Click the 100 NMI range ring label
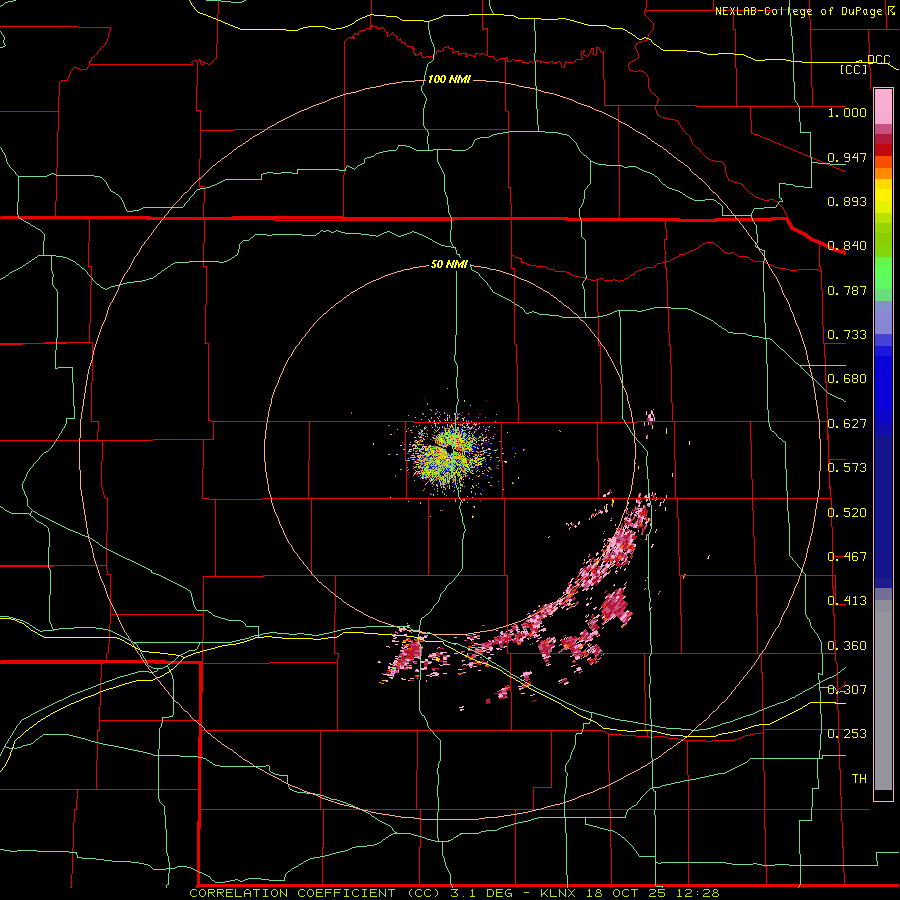The image size is (900, 900). coord(449,79)
